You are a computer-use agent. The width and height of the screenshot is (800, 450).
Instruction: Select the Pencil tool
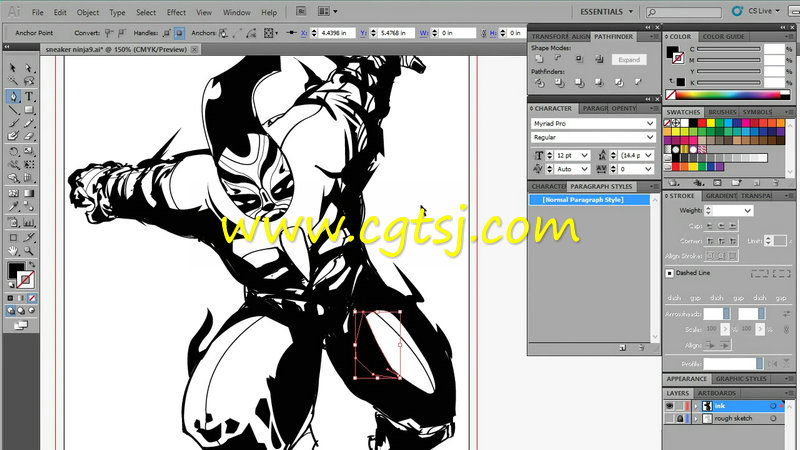(29, 123)
